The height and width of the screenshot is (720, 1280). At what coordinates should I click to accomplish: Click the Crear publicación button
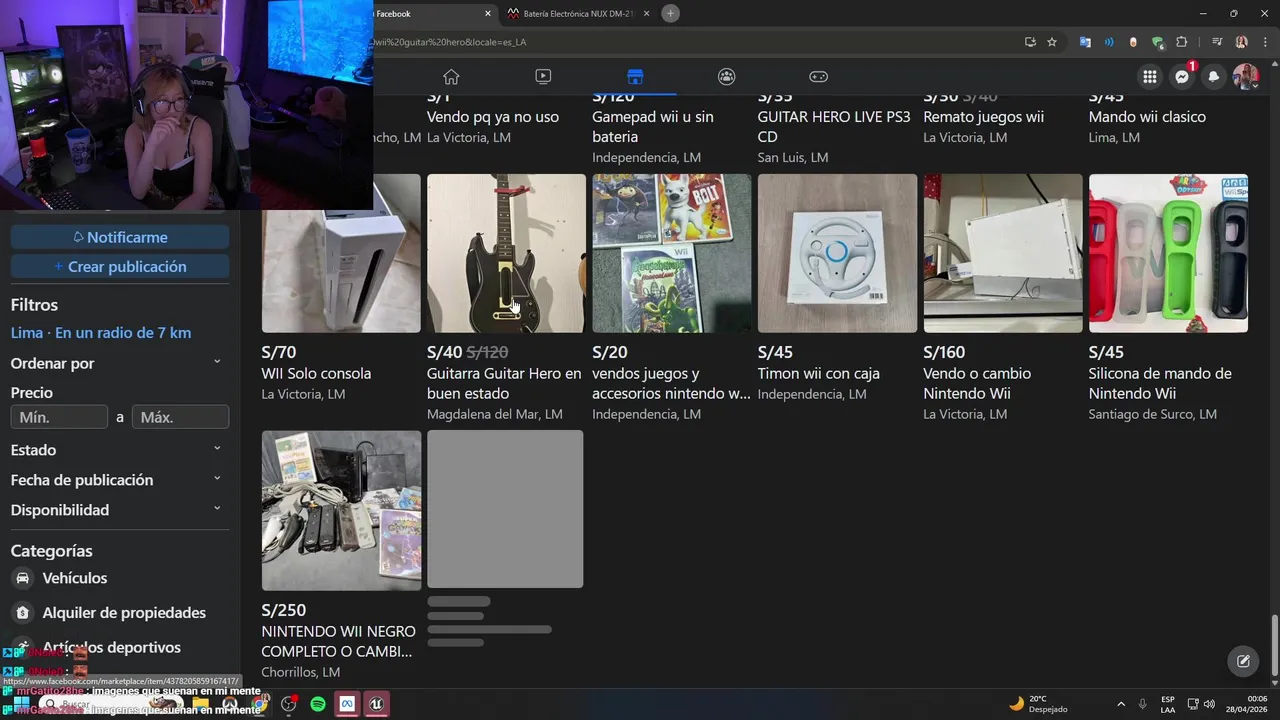click(x=120, y=267)
